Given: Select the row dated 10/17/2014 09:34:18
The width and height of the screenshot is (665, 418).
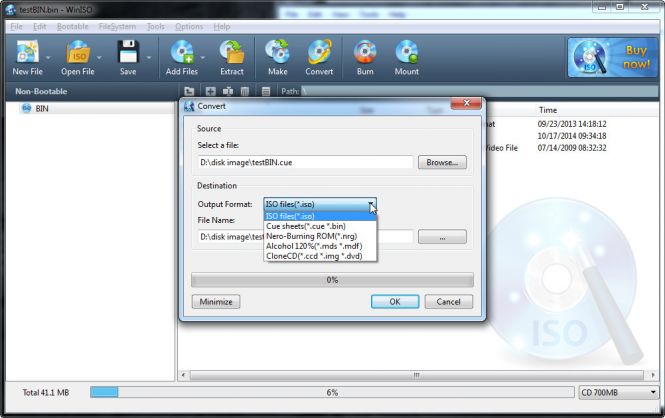Looking at the screenshot, I should pyautogui.click(x=572, y=136).
